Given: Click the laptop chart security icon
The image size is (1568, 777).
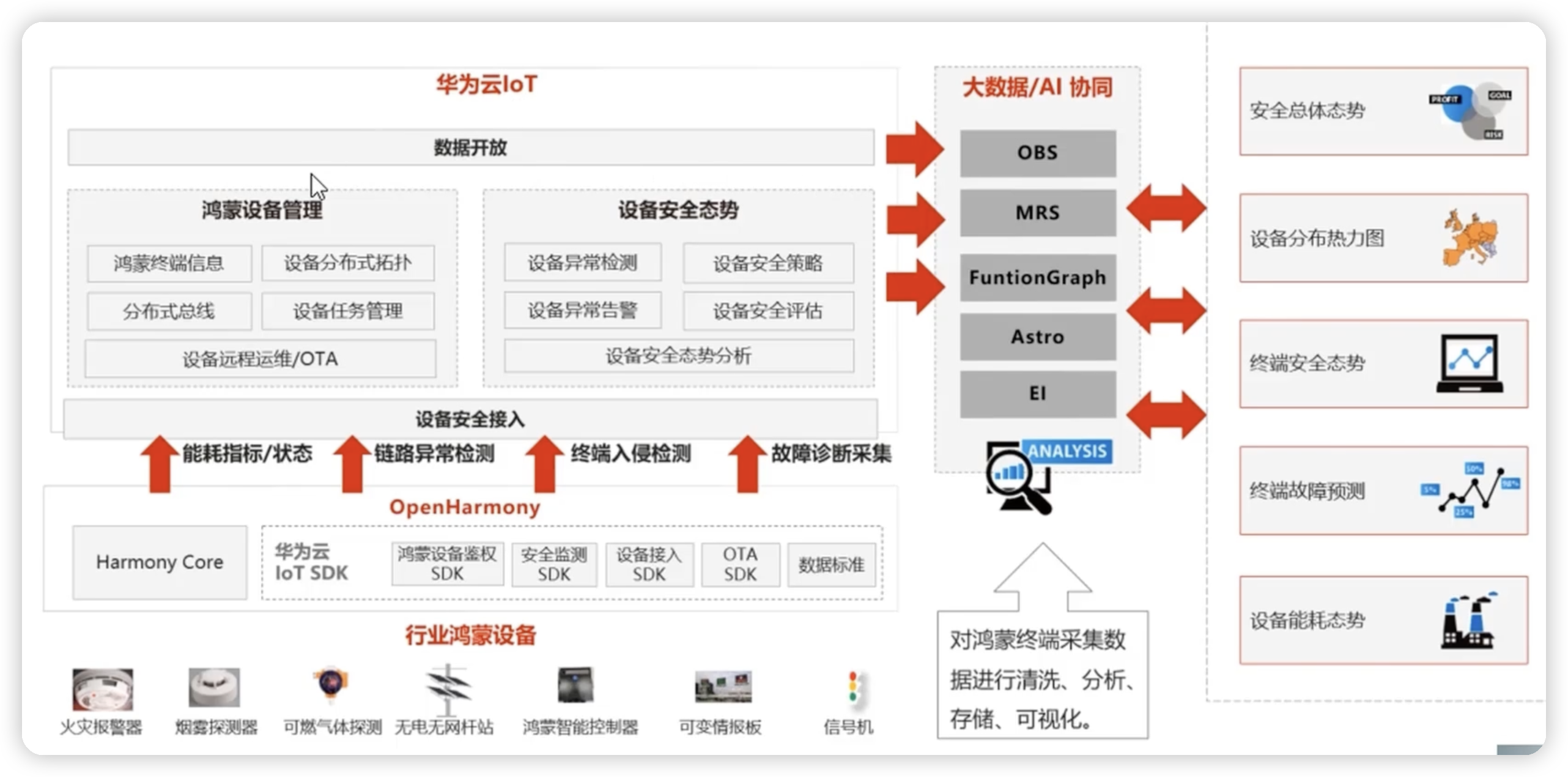Looking at the screenshot, I should (1469, 363).
